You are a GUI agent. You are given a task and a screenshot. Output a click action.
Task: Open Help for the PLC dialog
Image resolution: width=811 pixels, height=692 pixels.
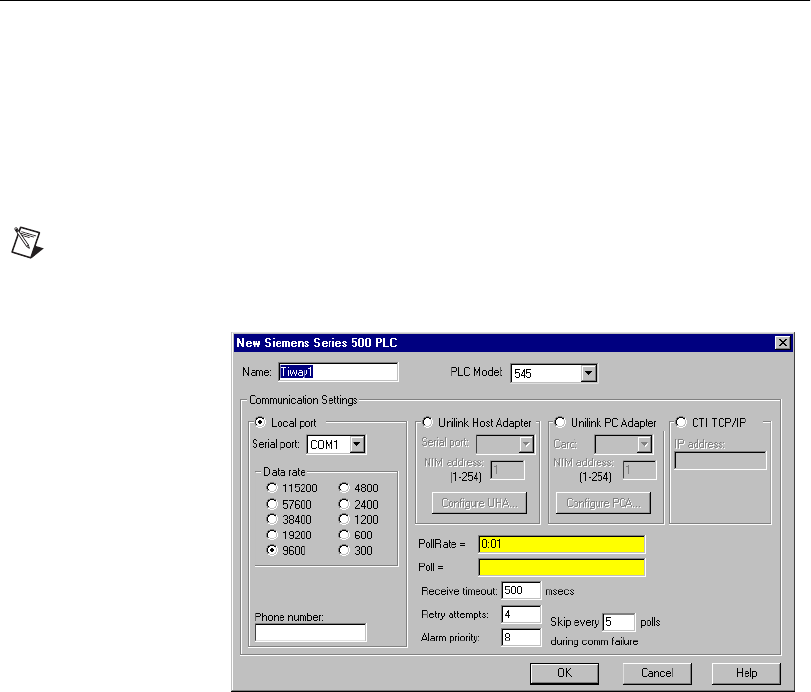click(x=746, y=673)
